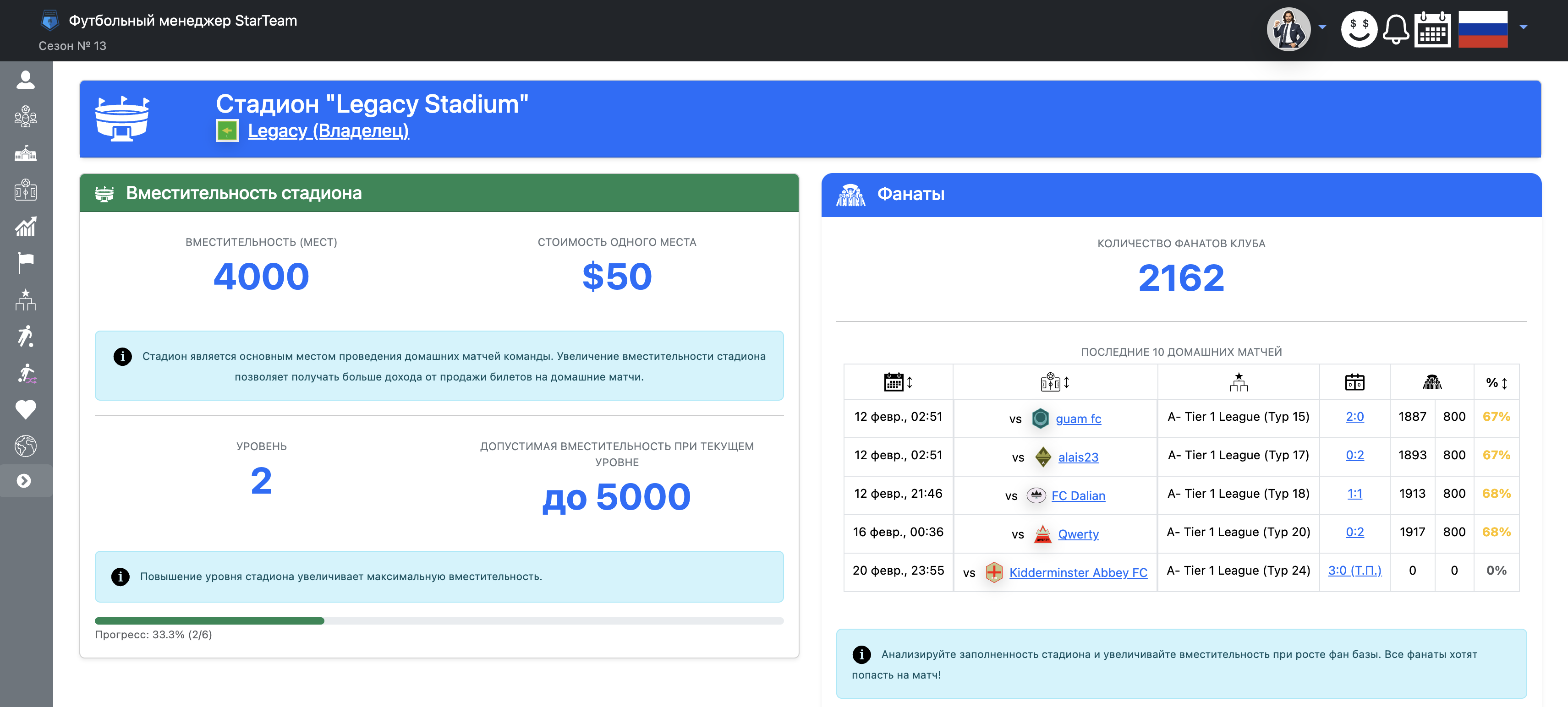
Task: Expand the sidebar with arrow button
Action: 24,481
